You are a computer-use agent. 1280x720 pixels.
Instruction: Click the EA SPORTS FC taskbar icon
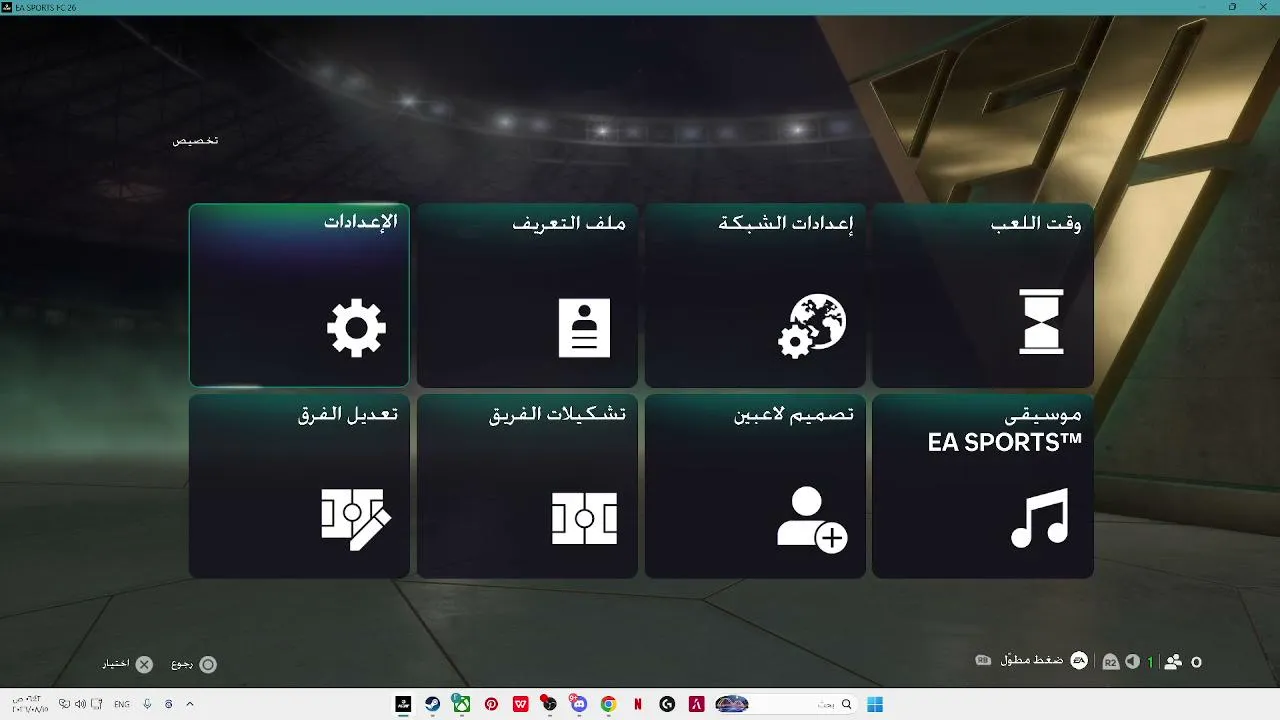[404, 704]
